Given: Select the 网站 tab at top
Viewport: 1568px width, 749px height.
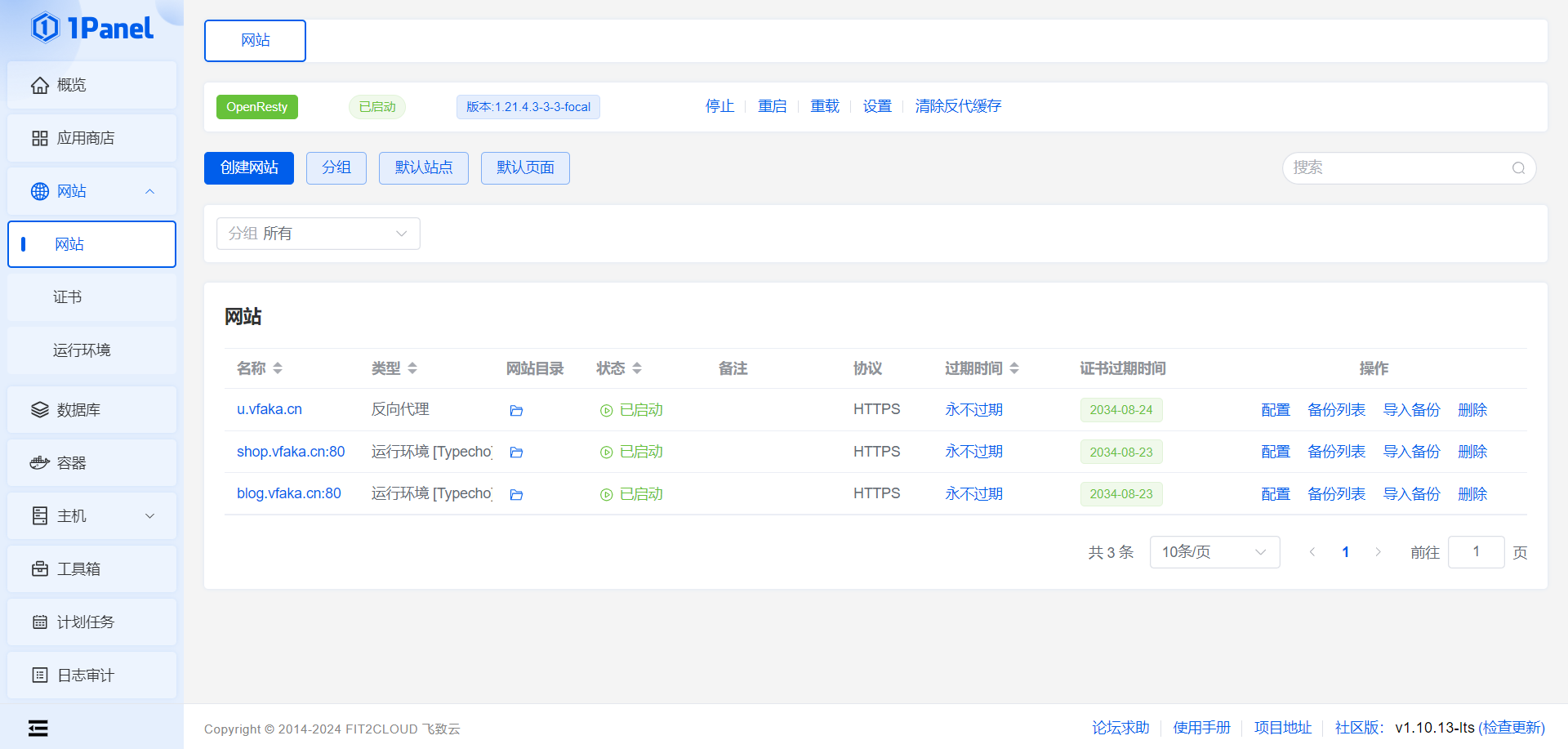Looking at the screenshot, I should tap(255, 41).
